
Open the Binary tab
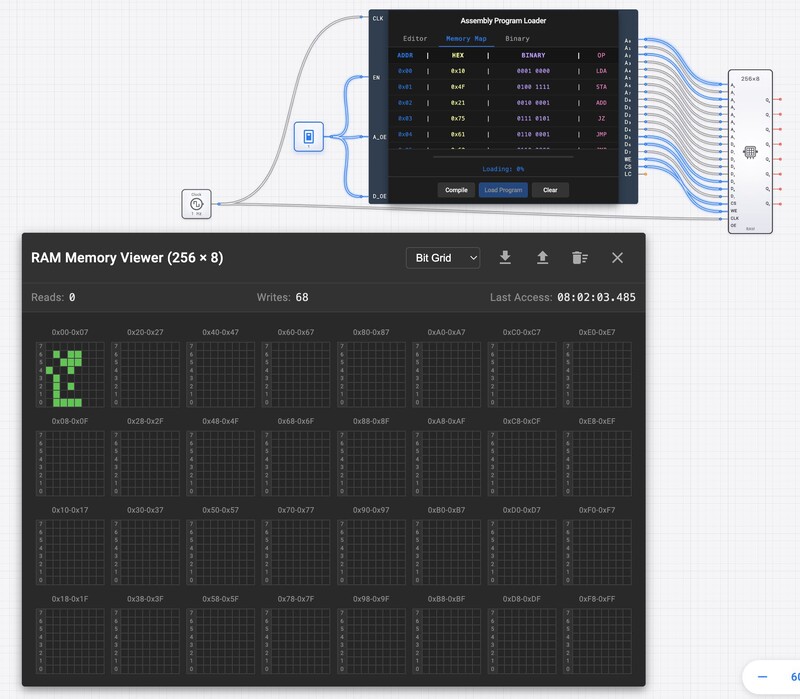coord(517,39)
